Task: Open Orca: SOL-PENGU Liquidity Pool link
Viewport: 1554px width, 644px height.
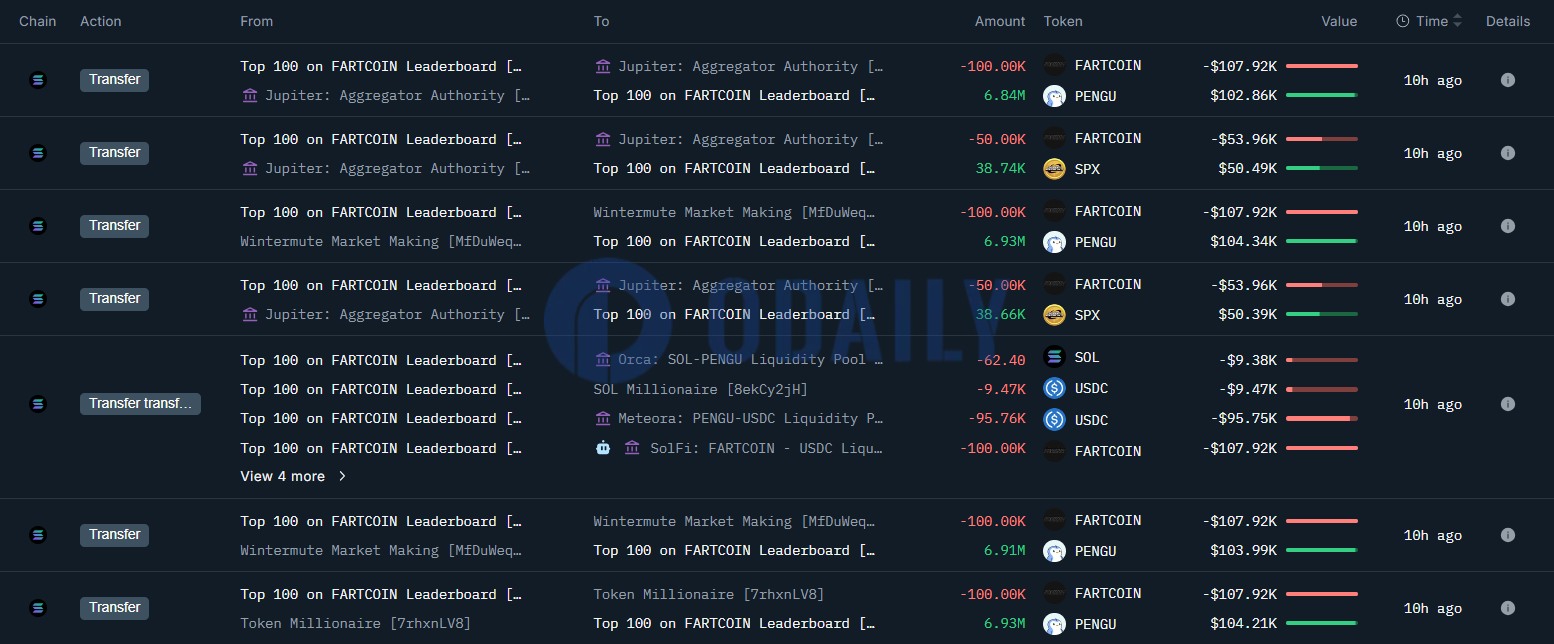Action: (x=751, y=359)
